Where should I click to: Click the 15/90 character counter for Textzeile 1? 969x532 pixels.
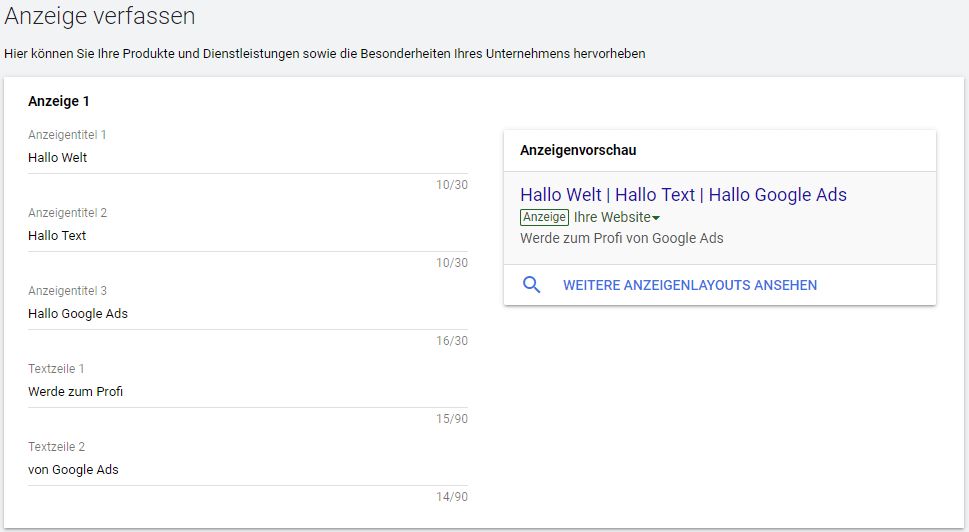[451, 419]
